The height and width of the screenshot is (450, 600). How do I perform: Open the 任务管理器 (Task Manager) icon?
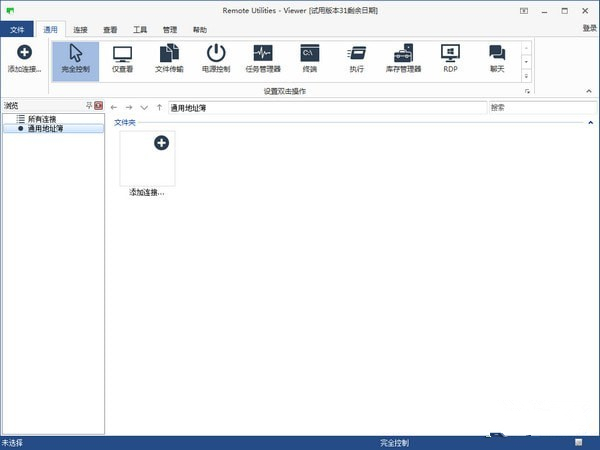263,59
